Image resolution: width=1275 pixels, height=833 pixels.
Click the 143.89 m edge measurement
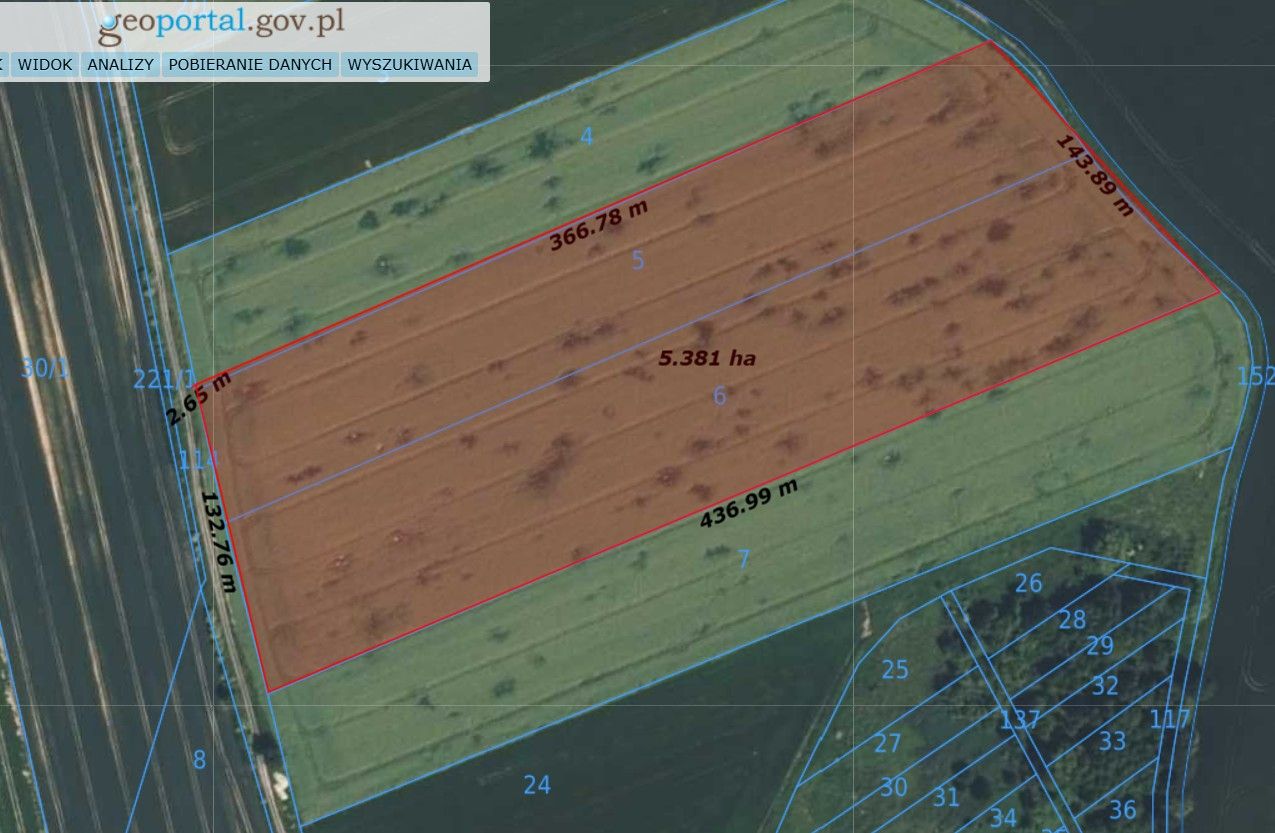click(x=1095, y=175)
